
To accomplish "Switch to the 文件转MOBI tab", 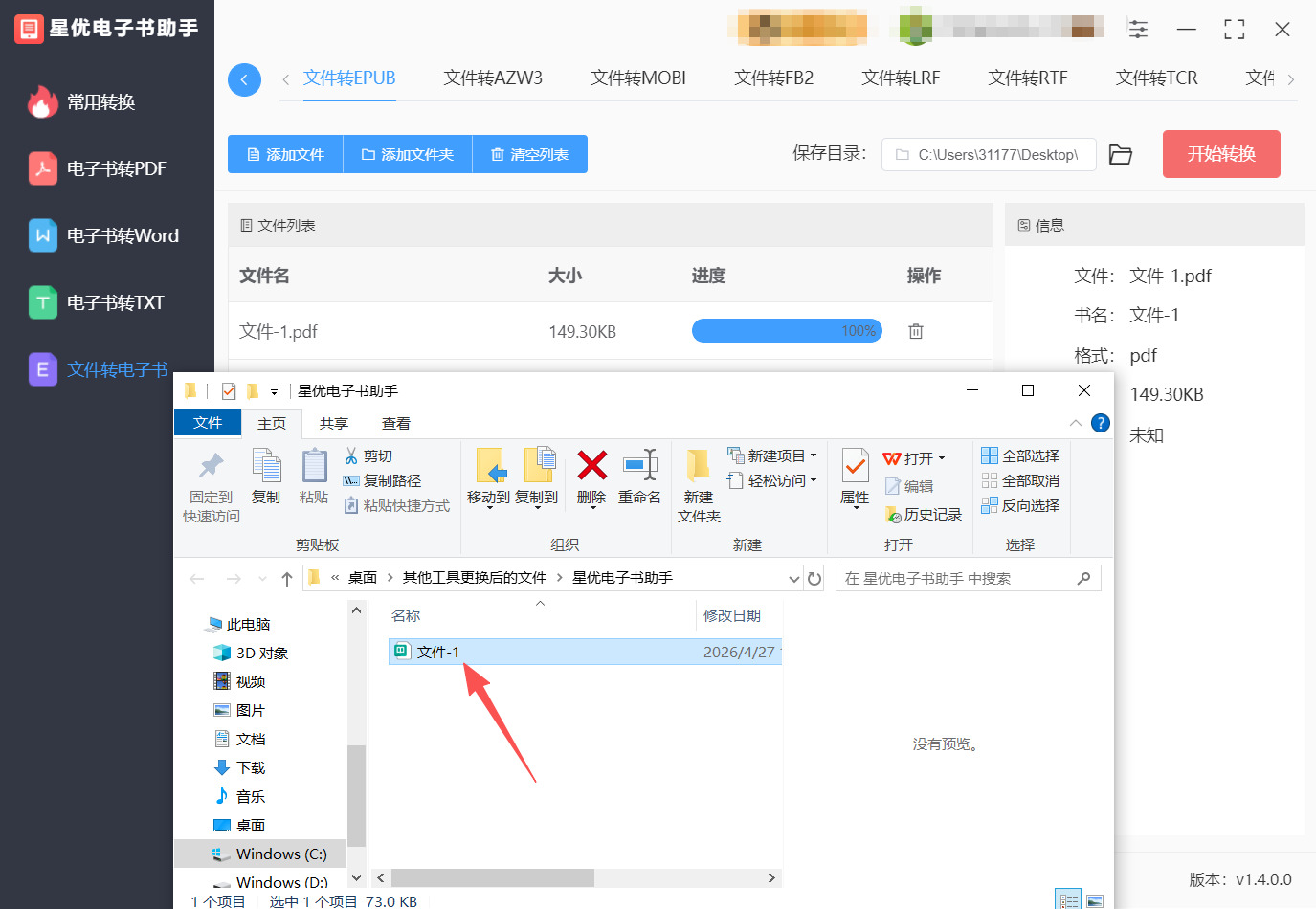I will tap(638, 78).
